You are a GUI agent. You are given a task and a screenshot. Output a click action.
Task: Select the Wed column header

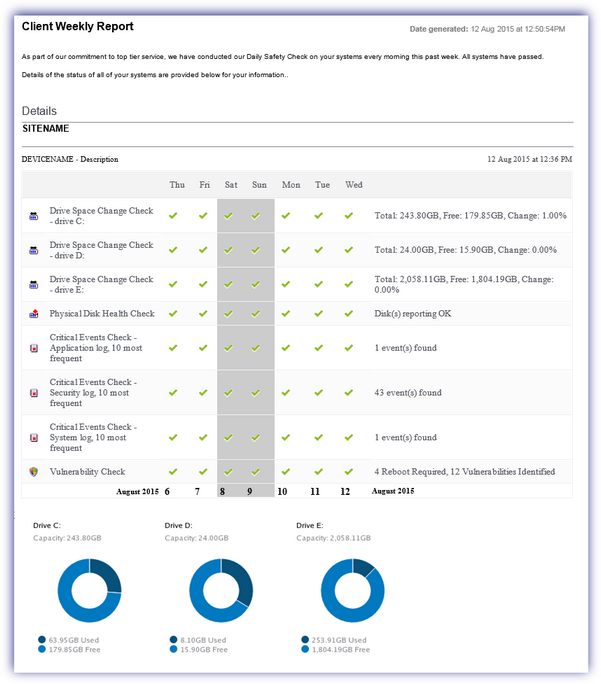point(353,185)
